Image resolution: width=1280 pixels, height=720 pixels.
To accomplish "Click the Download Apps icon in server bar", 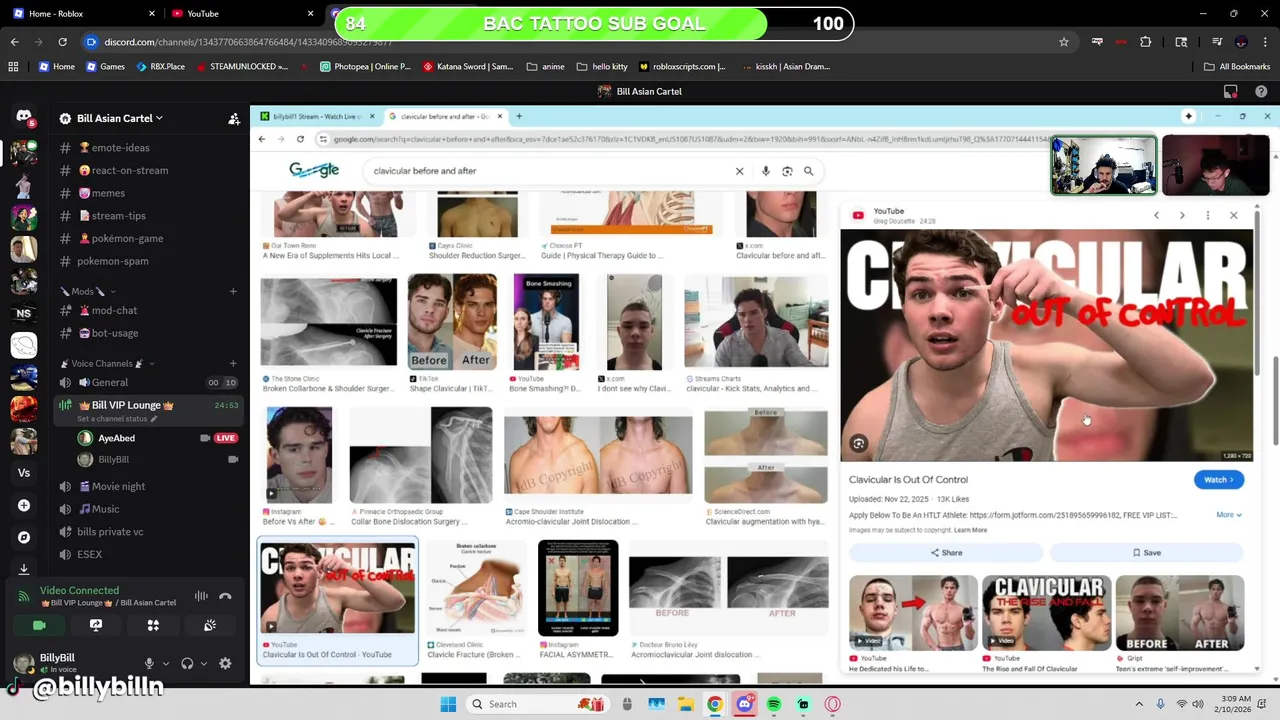I will [24, 569].
